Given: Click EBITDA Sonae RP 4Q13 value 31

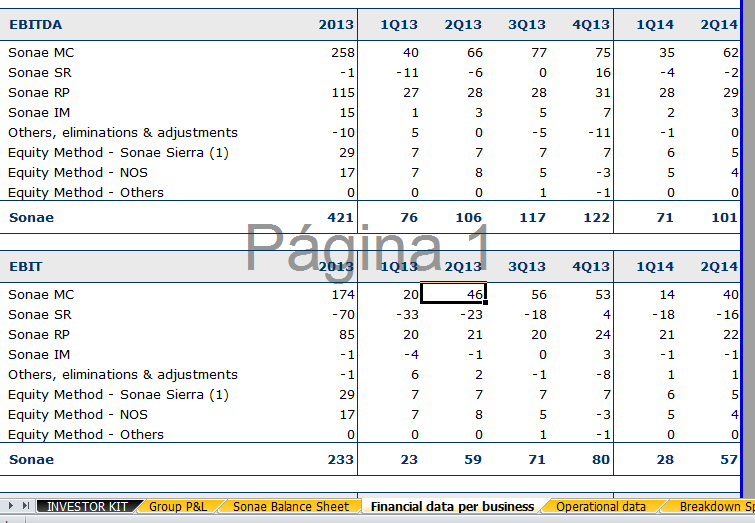Looking at the screenshot, I should click(x=603, y=92).
